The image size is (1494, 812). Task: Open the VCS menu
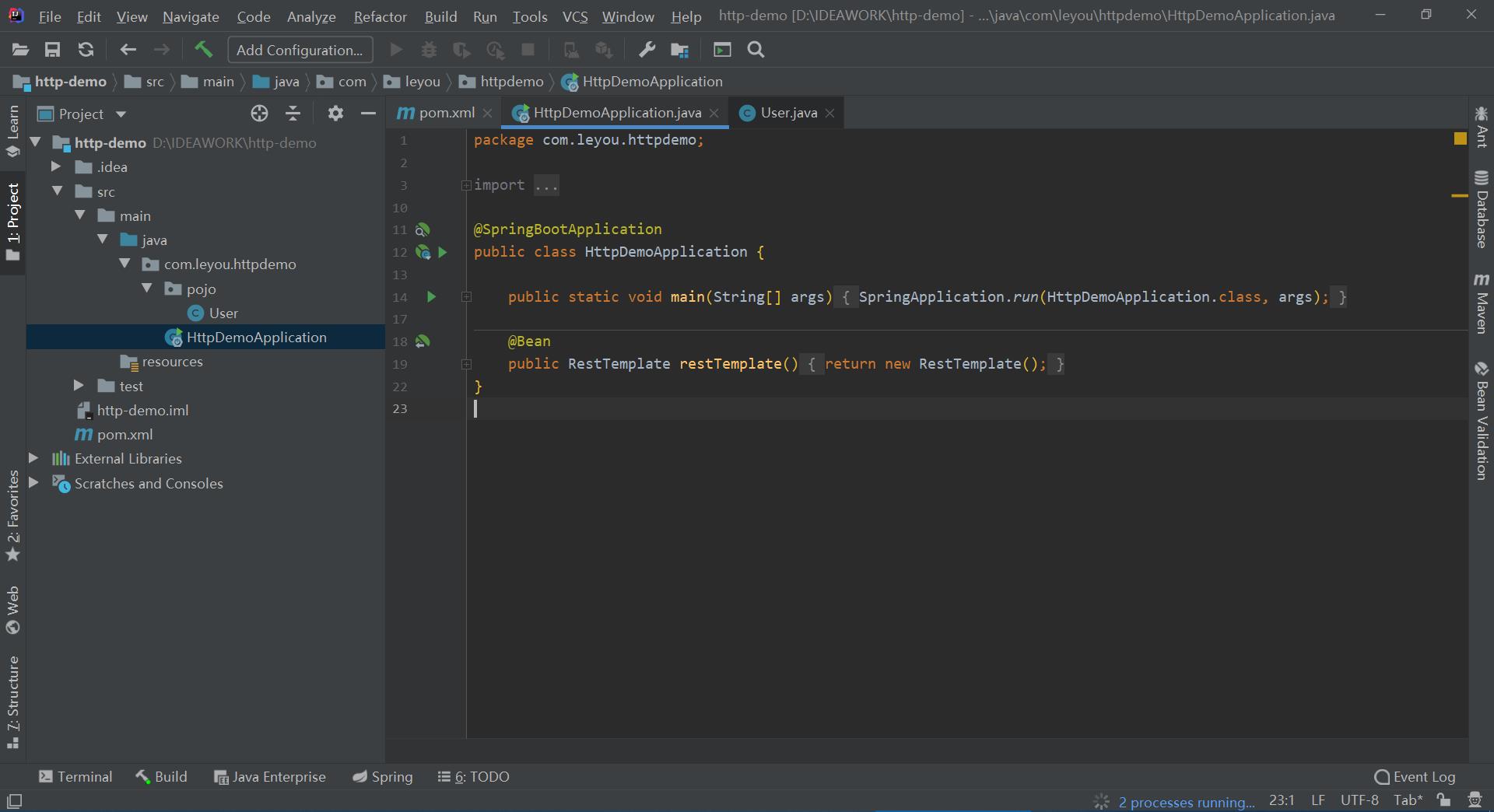pyautogui.click(x=575, y=16)
